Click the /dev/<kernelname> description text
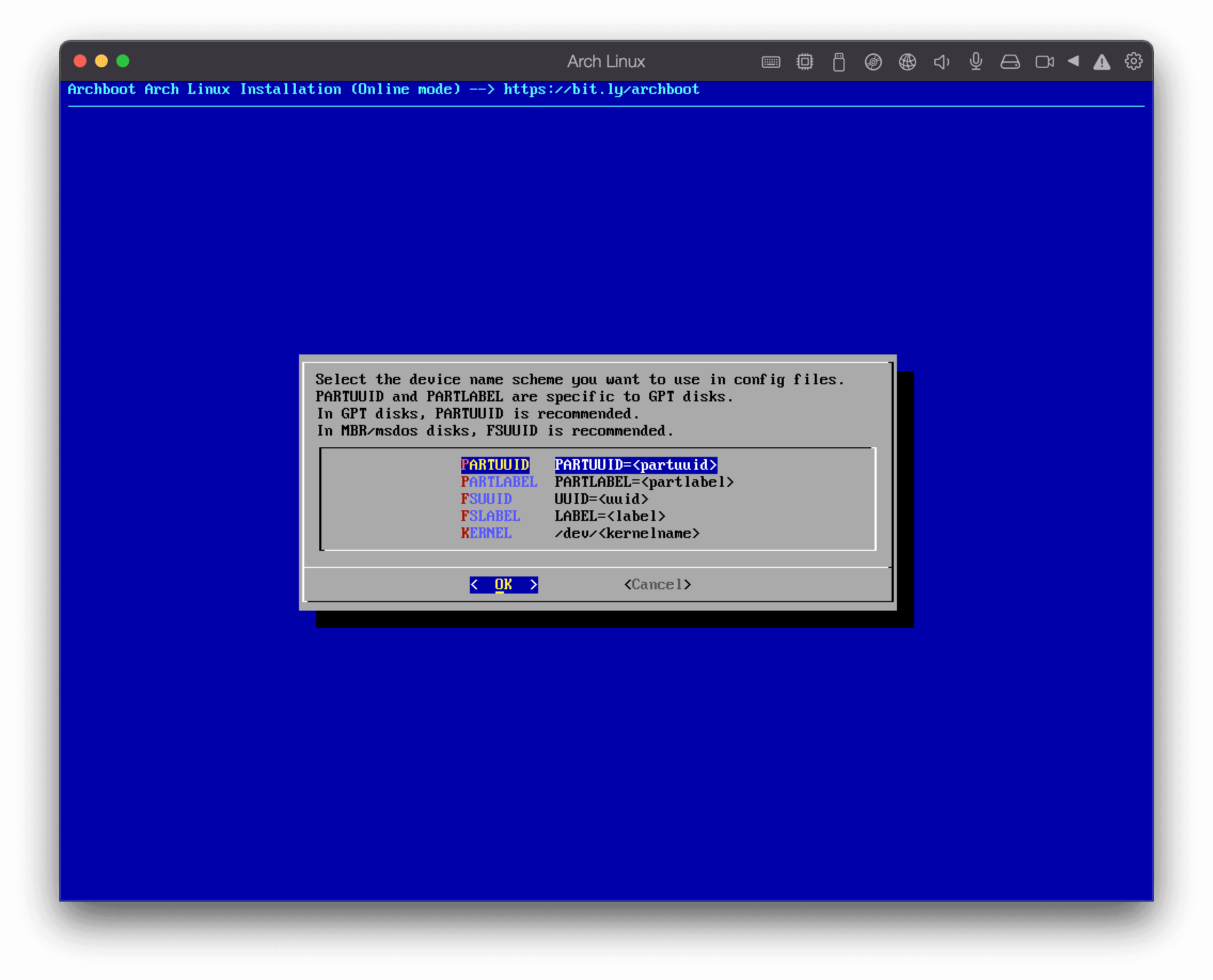 pyautogui.click(x=627, y=533)
